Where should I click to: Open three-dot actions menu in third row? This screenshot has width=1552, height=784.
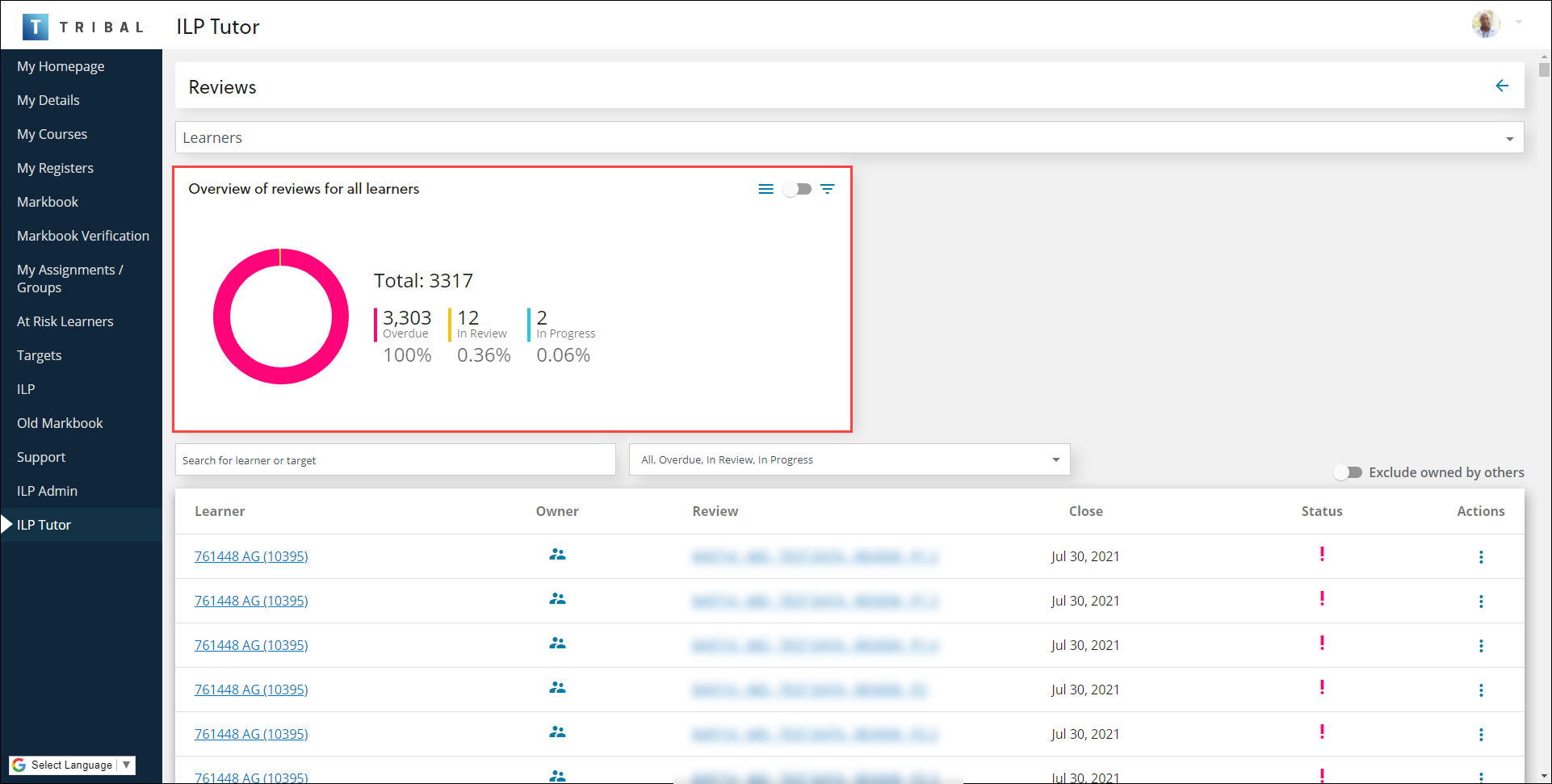click(x=1480, y=646)
